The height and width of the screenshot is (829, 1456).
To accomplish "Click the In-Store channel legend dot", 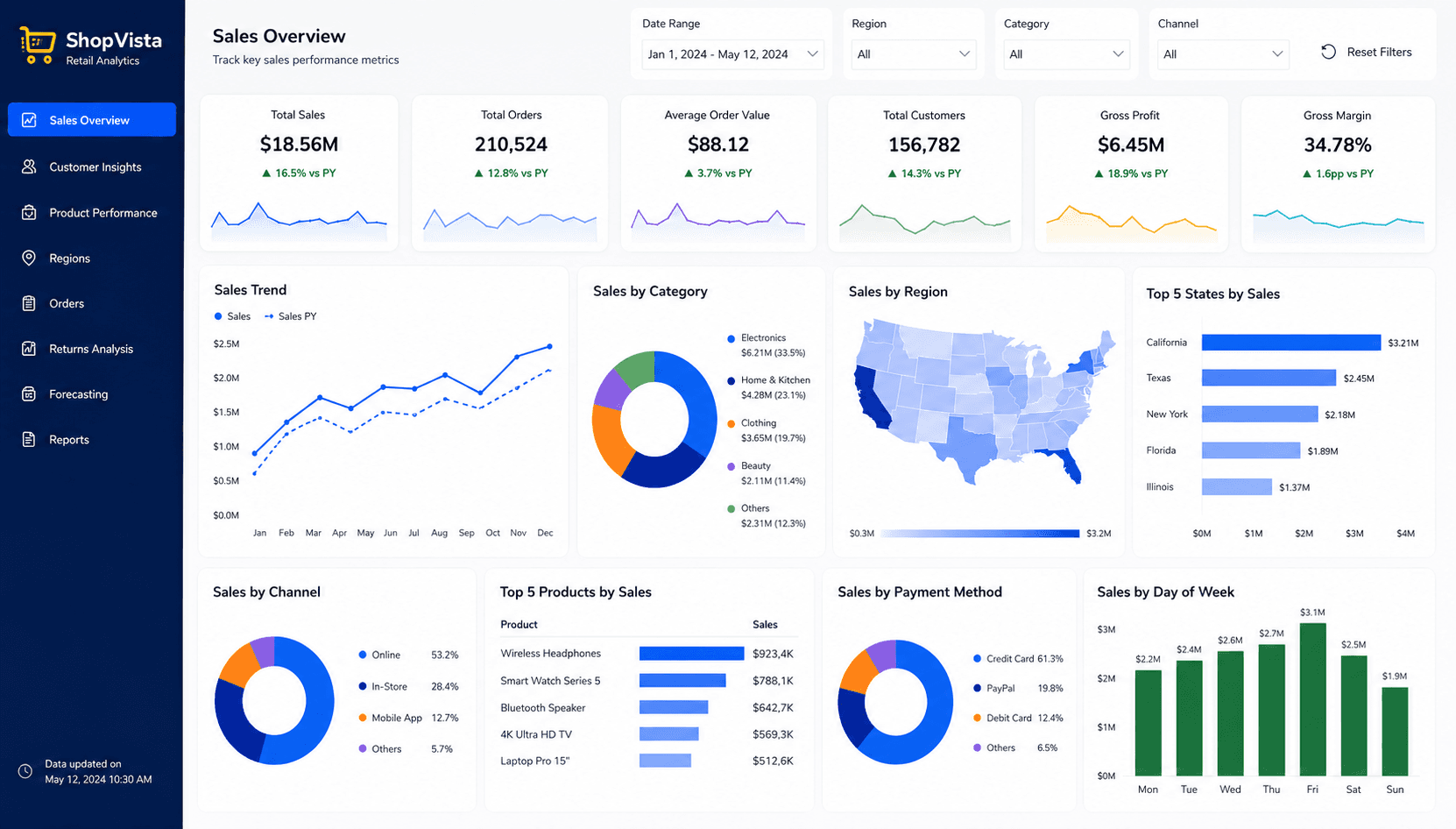I will click(363, 686).
